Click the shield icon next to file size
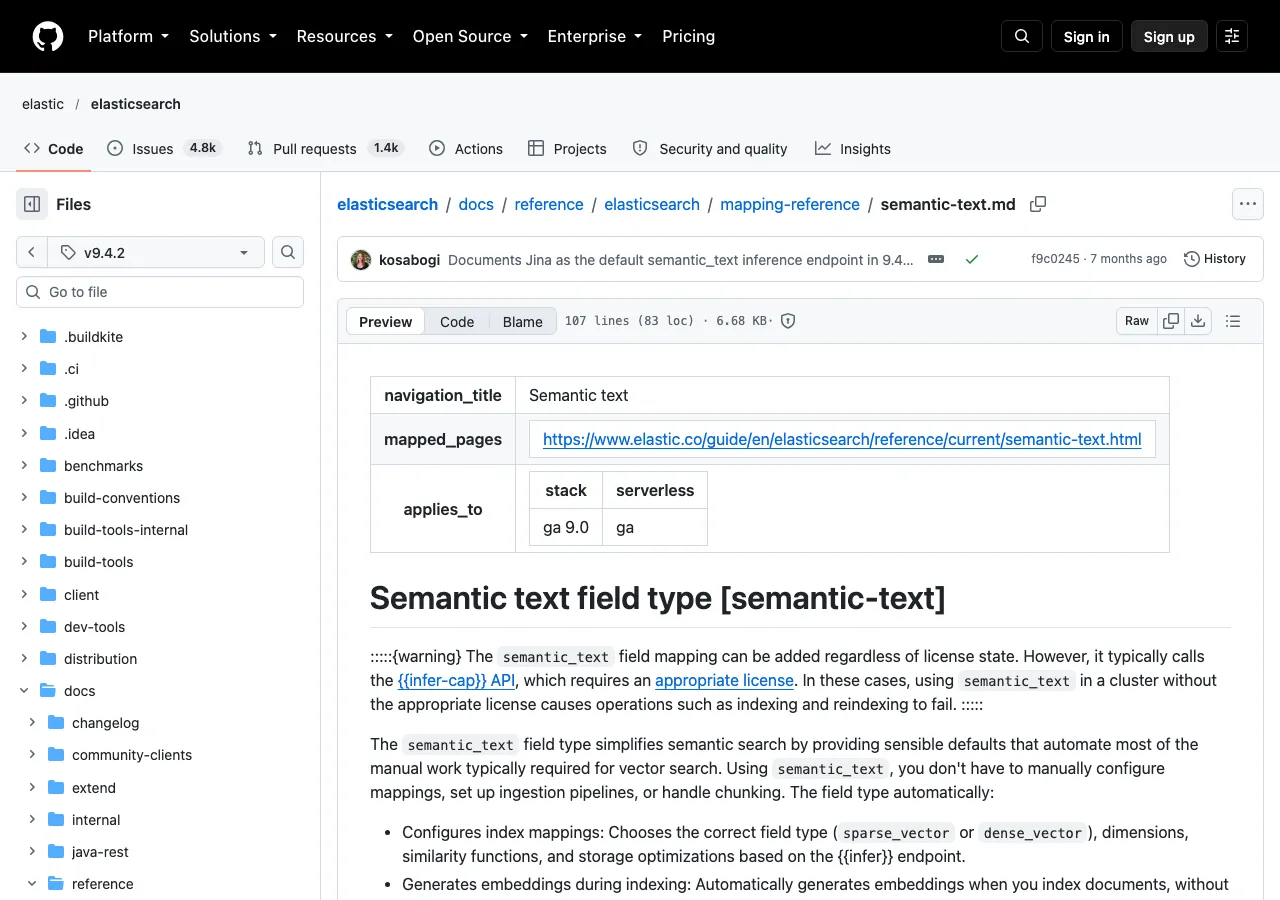The height and width of the screenshot is (900, 1280). [788, 321]
